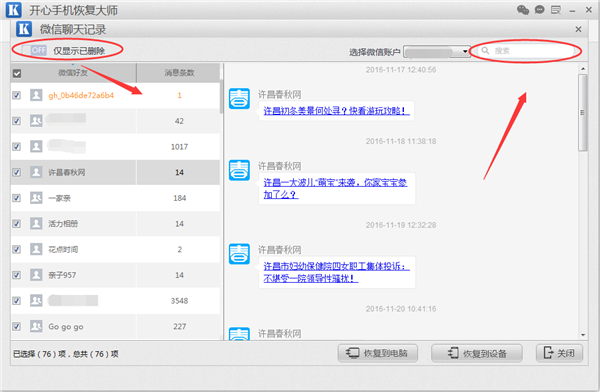Click avatar icon in 1017-message row

36,146
